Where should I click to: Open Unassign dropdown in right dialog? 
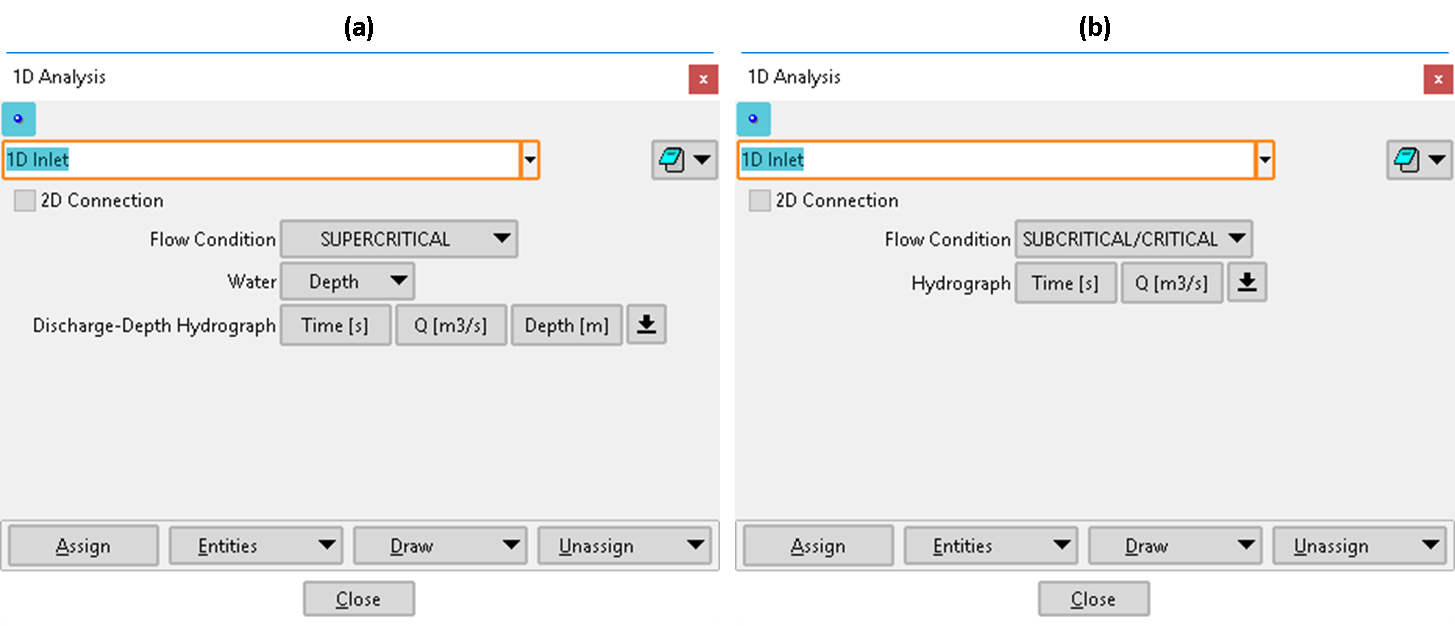[1359, 546]
